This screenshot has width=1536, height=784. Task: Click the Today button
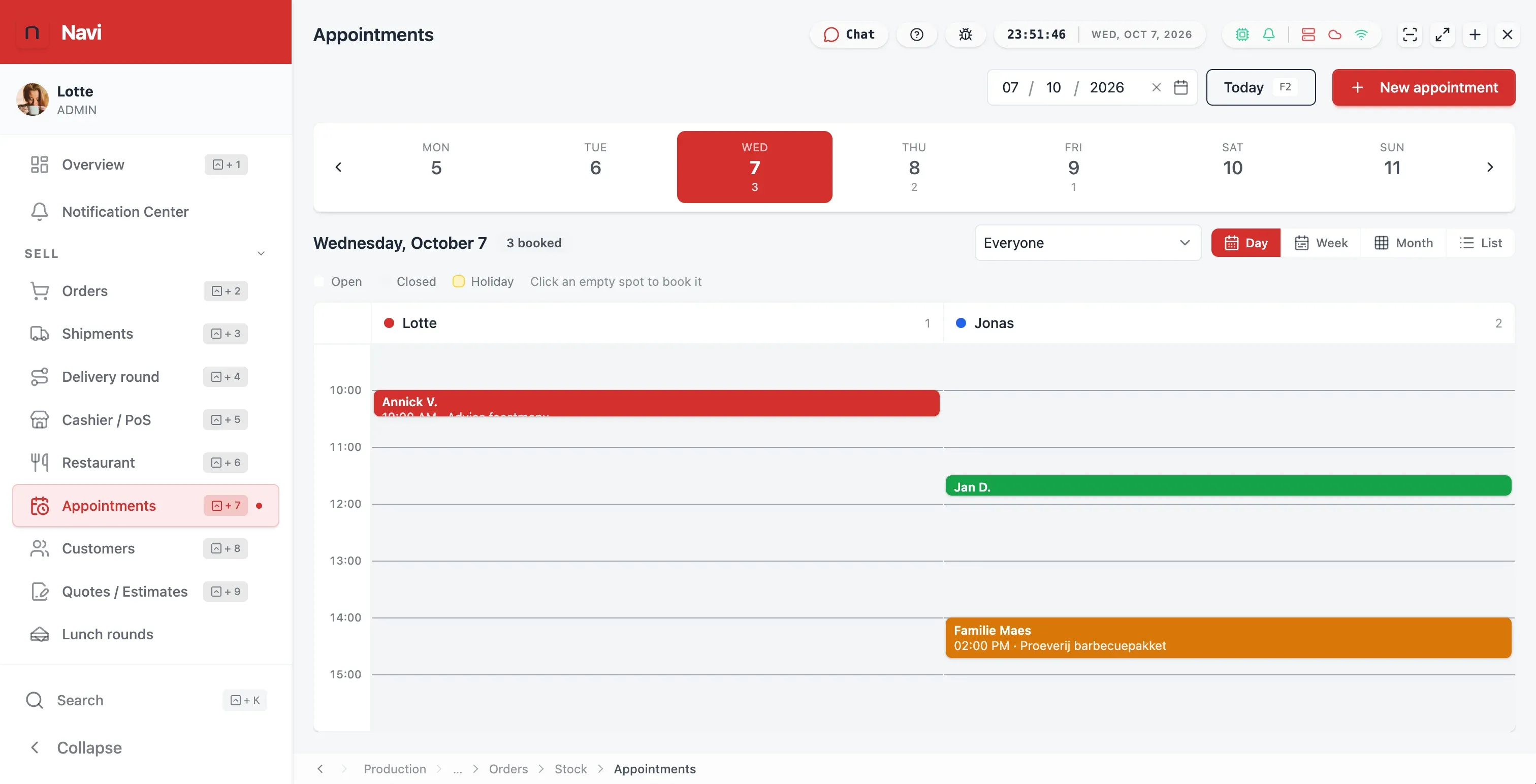[1261, 88]
